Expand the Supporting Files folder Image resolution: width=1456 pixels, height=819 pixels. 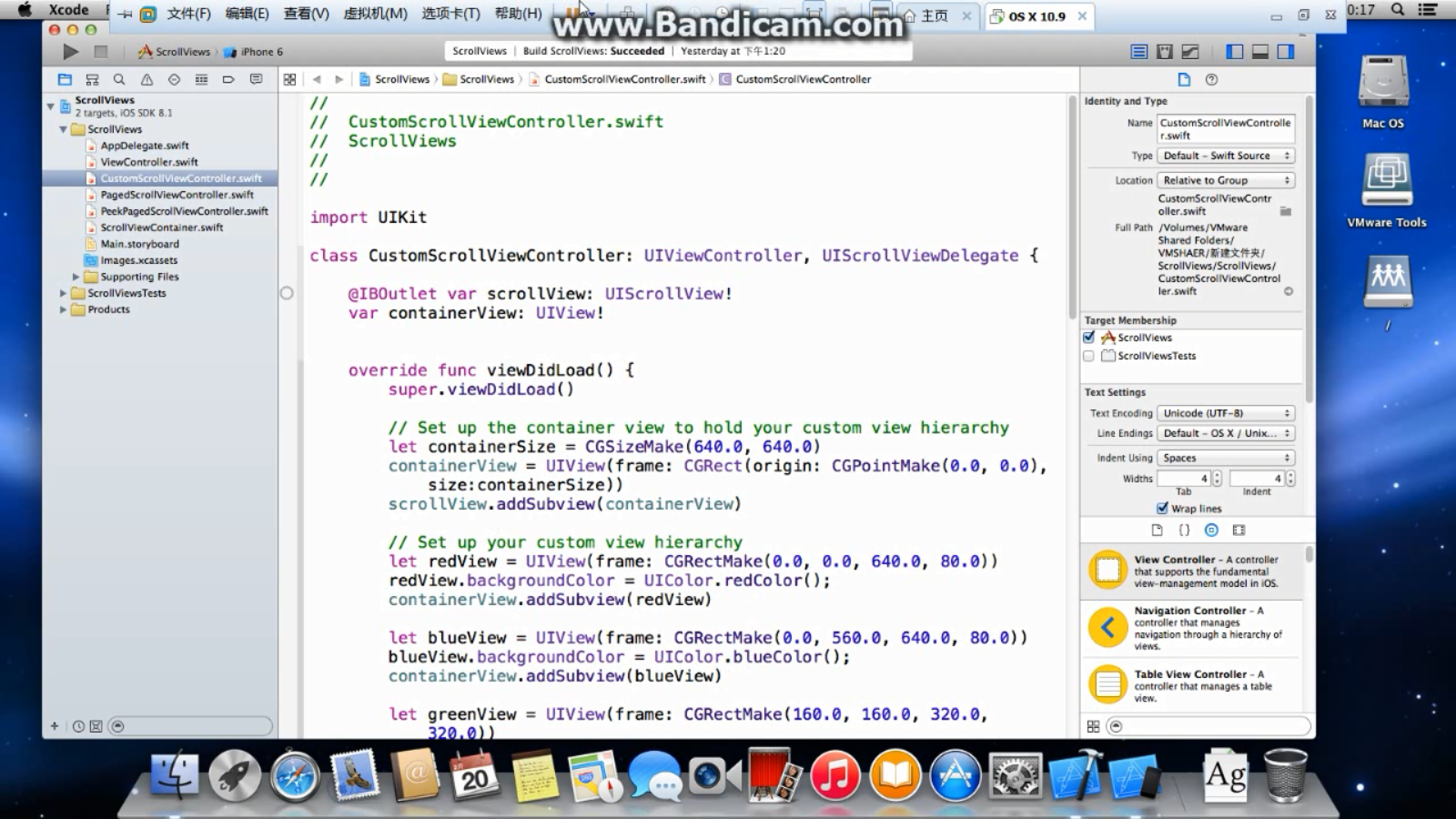tap(76, 277)
